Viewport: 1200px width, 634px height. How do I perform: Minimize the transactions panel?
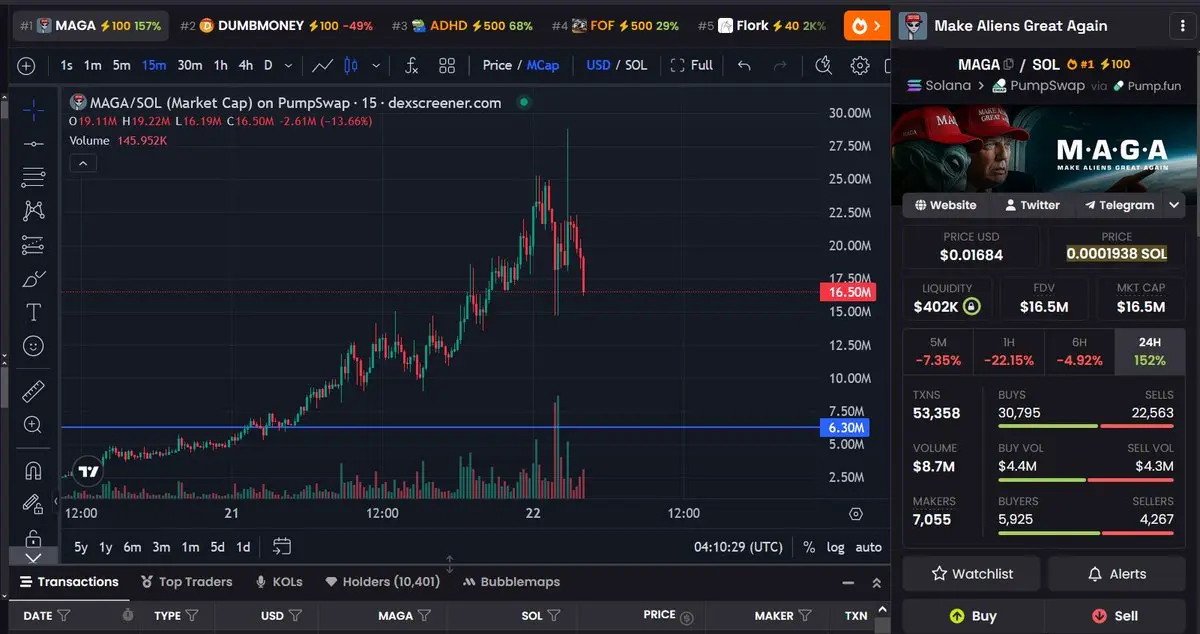847,582
